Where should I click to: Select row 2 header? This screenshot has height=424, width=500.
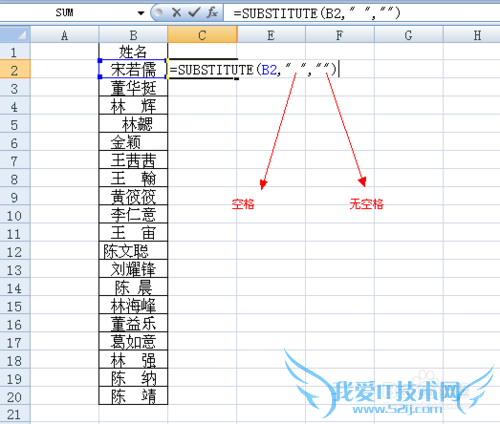pyautogui.click(x=15, y=69)
